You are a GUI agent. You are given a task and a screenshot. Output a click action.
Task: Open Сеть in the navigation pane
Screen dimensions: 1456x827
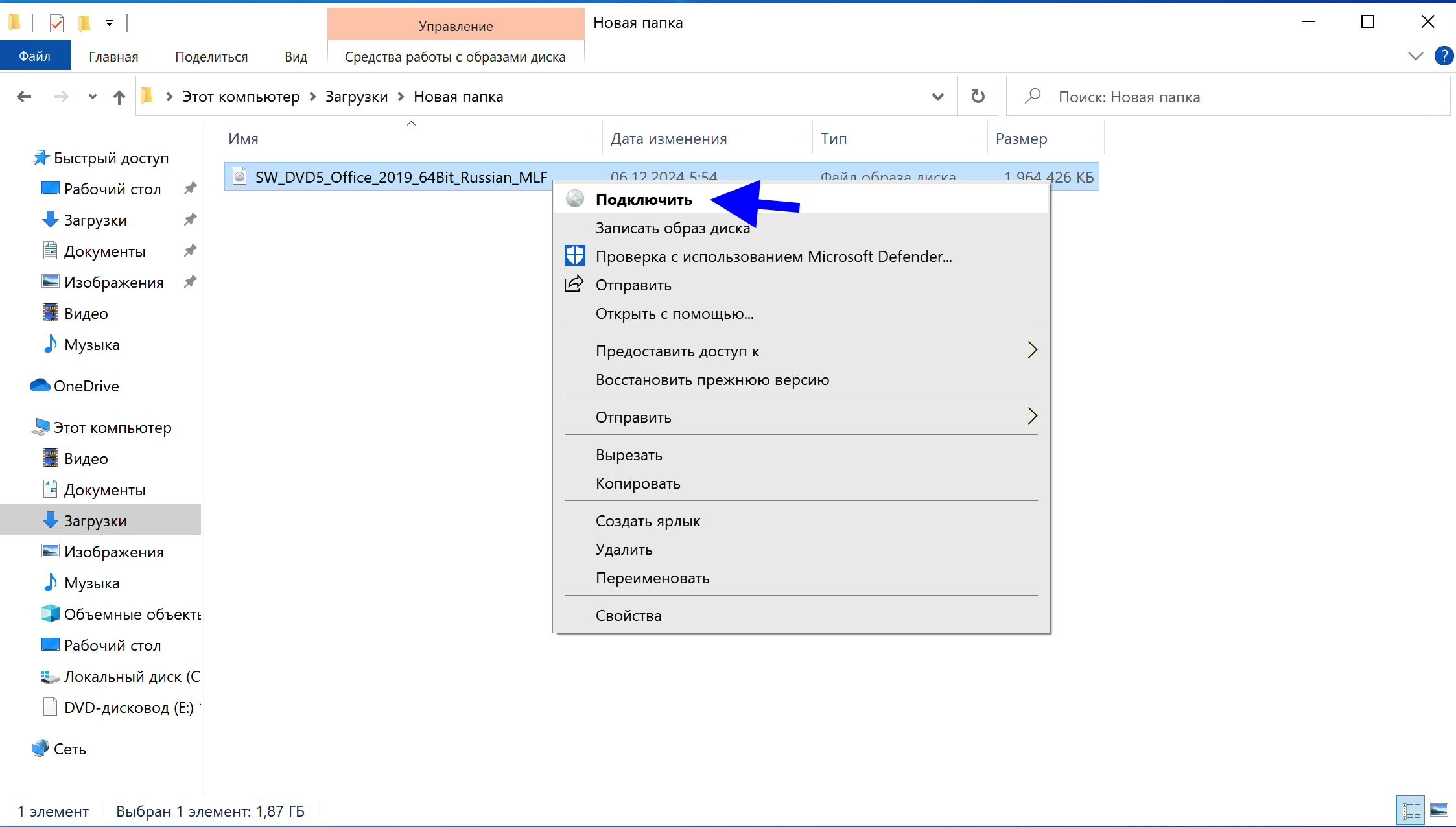[69, 749]
